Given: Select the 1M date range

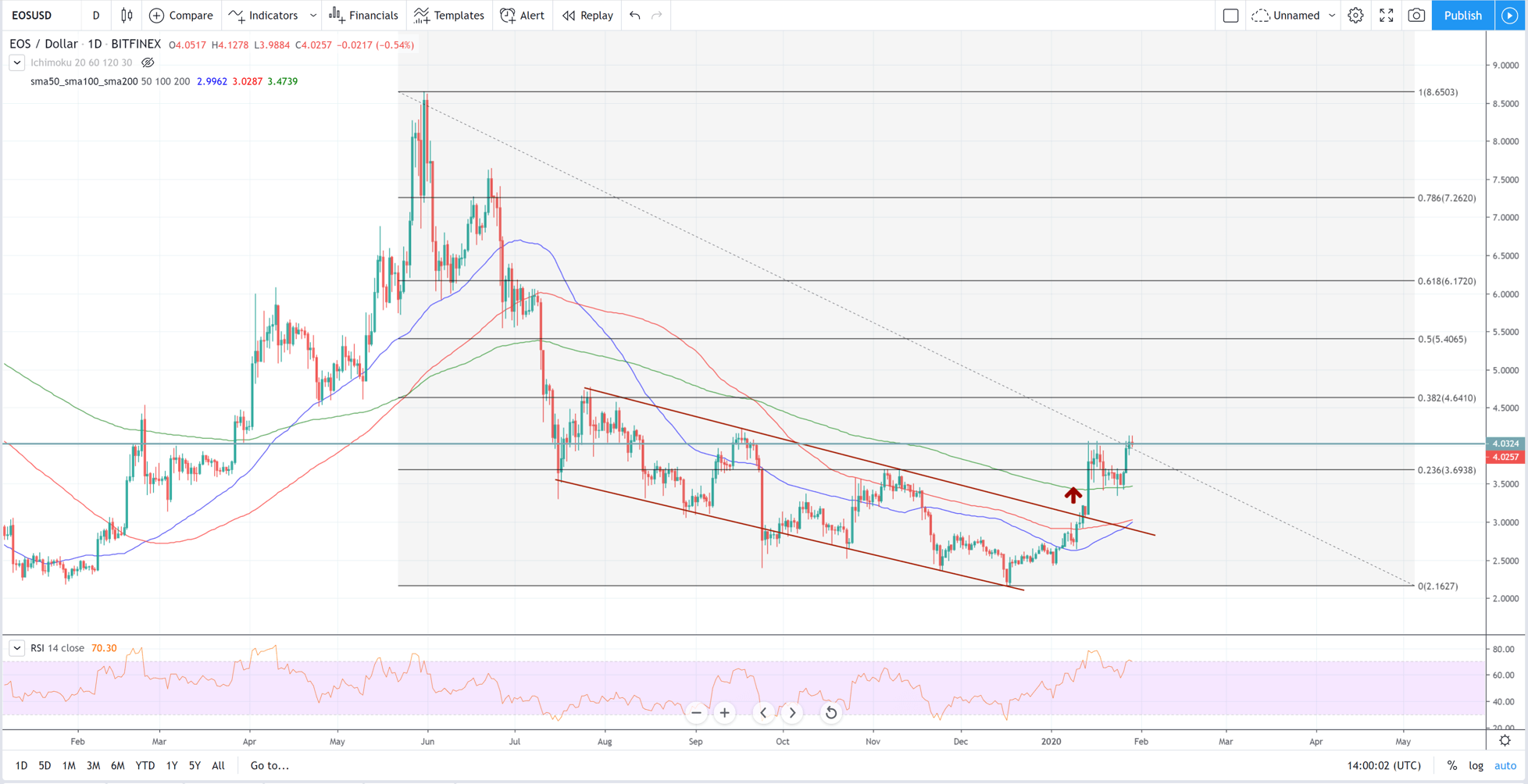Looking at the screenshot, I should pyautogui.click(x=69, y=766).
